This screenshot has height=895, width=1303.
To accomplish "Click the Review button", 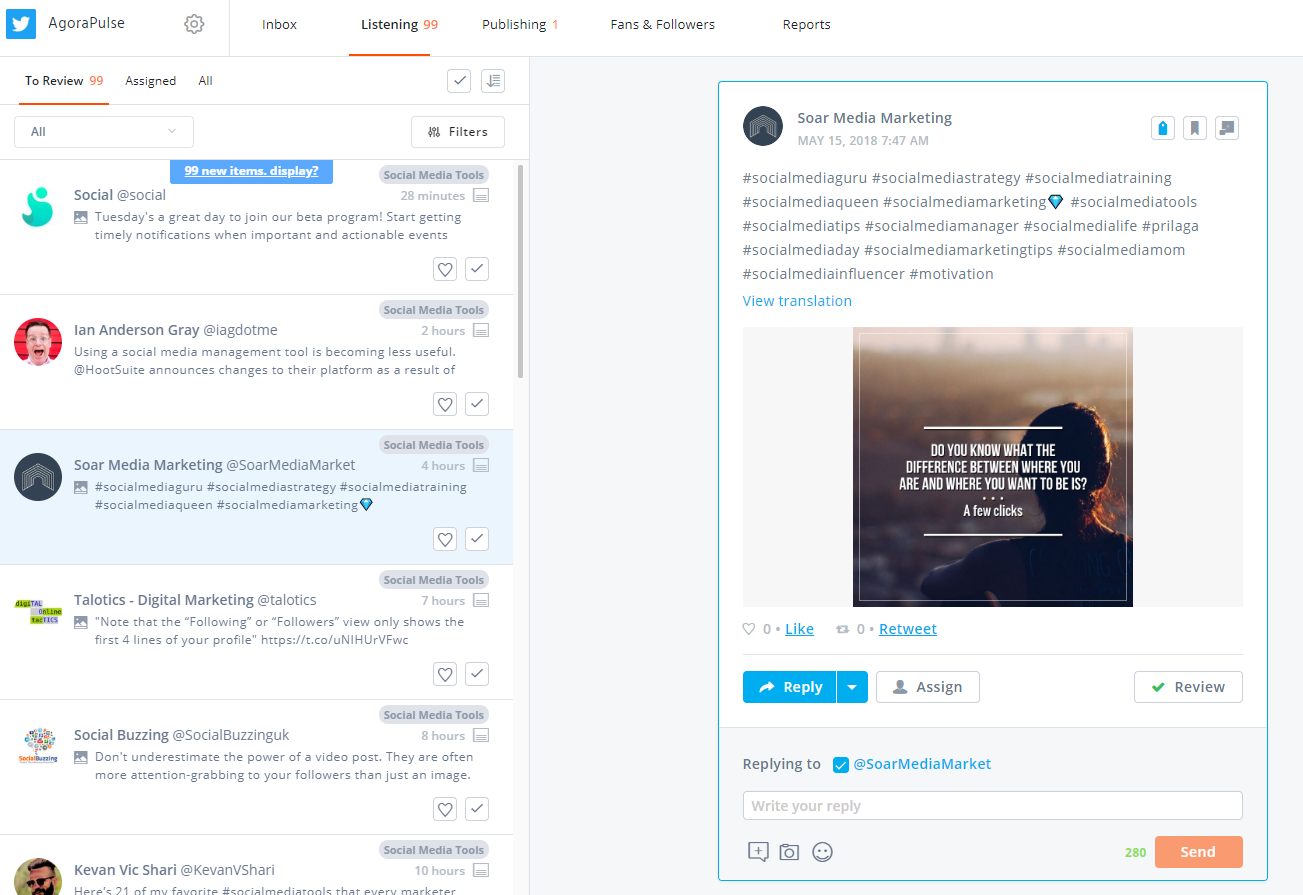I will (x=1188, y=687).
